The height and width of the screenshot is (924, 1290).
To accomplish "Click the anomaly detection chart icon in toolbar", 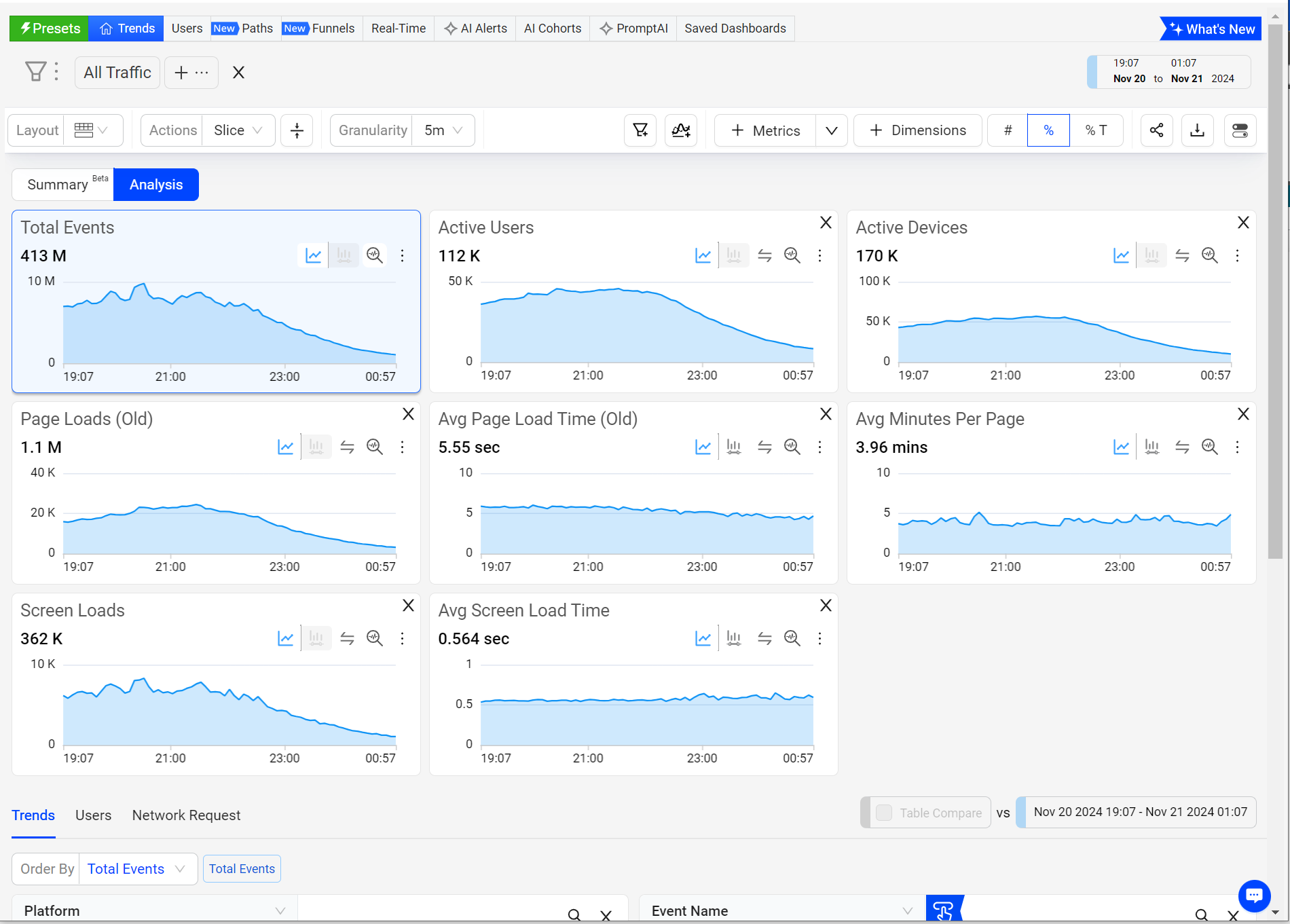I will point(681,130).
